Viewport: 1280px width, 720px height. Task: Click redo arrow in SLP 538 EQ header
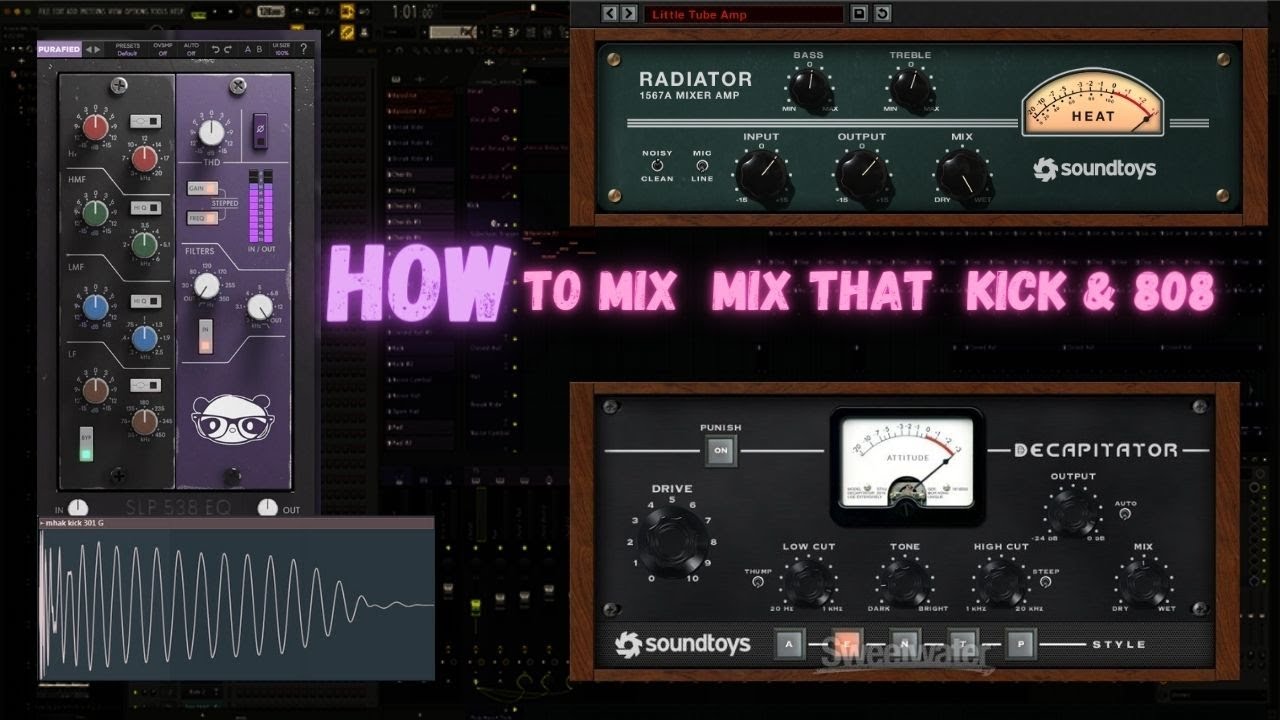229,49
